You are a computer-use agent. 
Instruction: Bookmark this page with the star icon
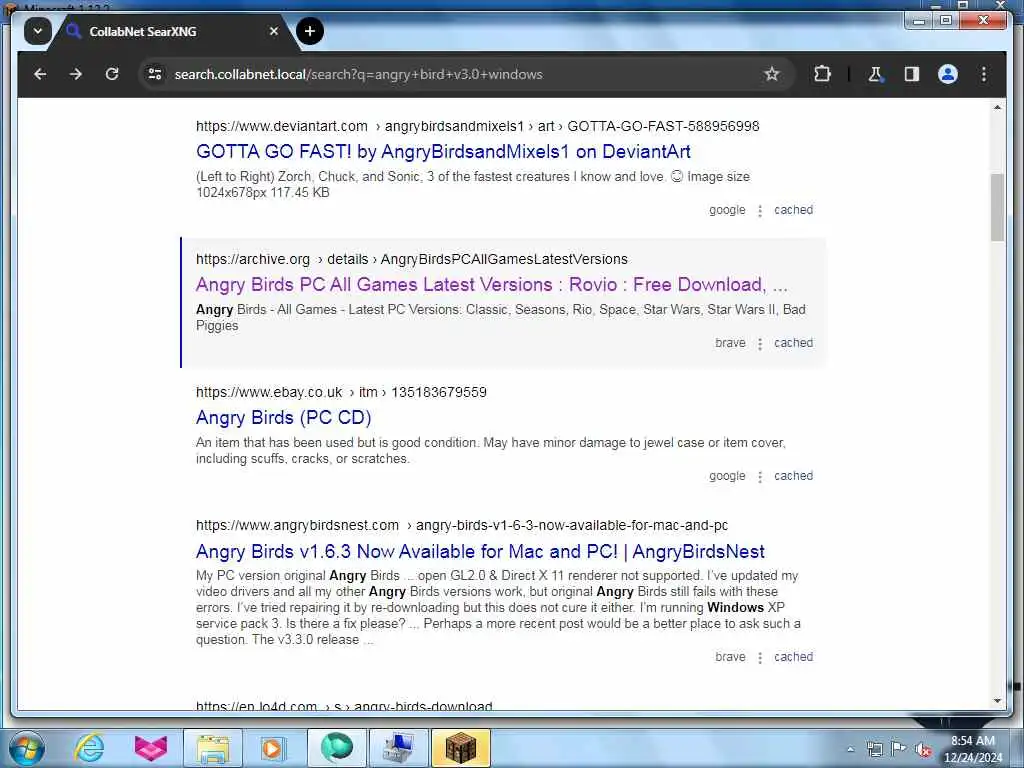(771, 74)
